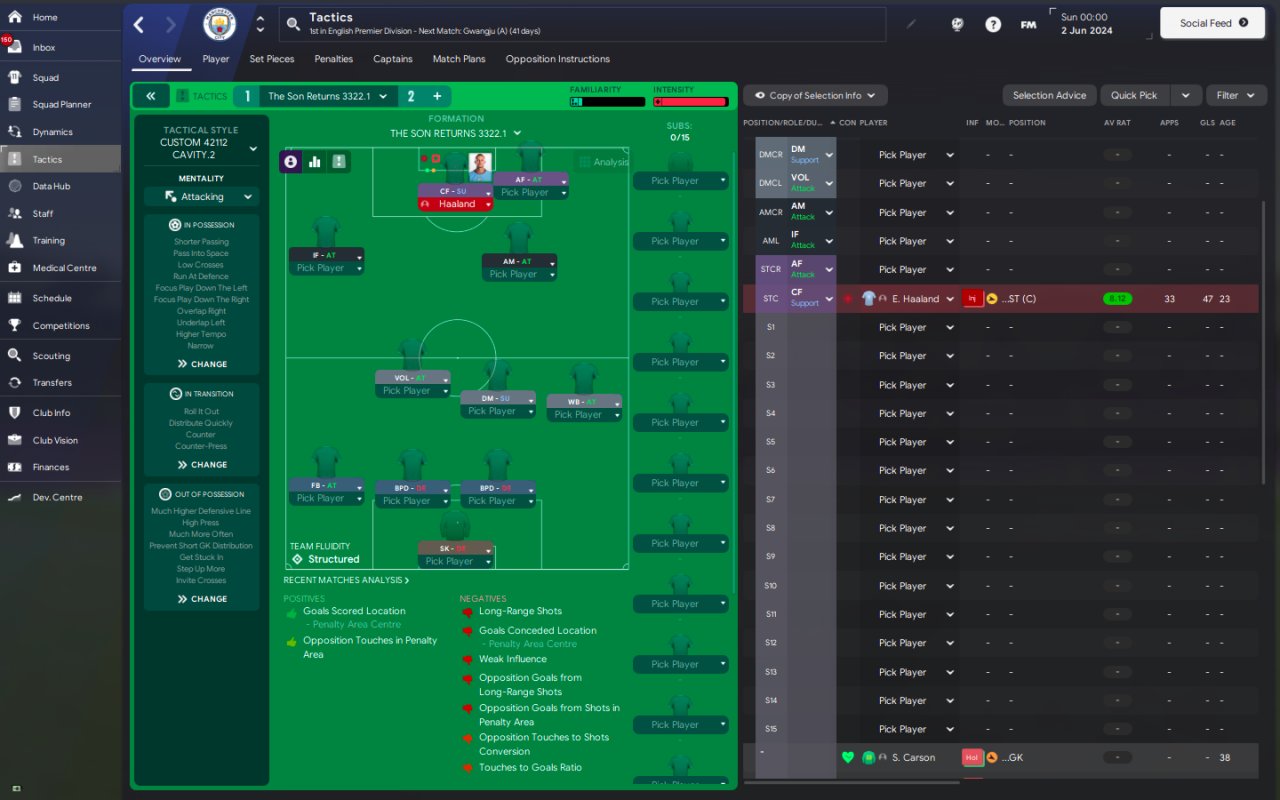Open the FM menu logo
1280x800 pixels.
coord(1028,25)
